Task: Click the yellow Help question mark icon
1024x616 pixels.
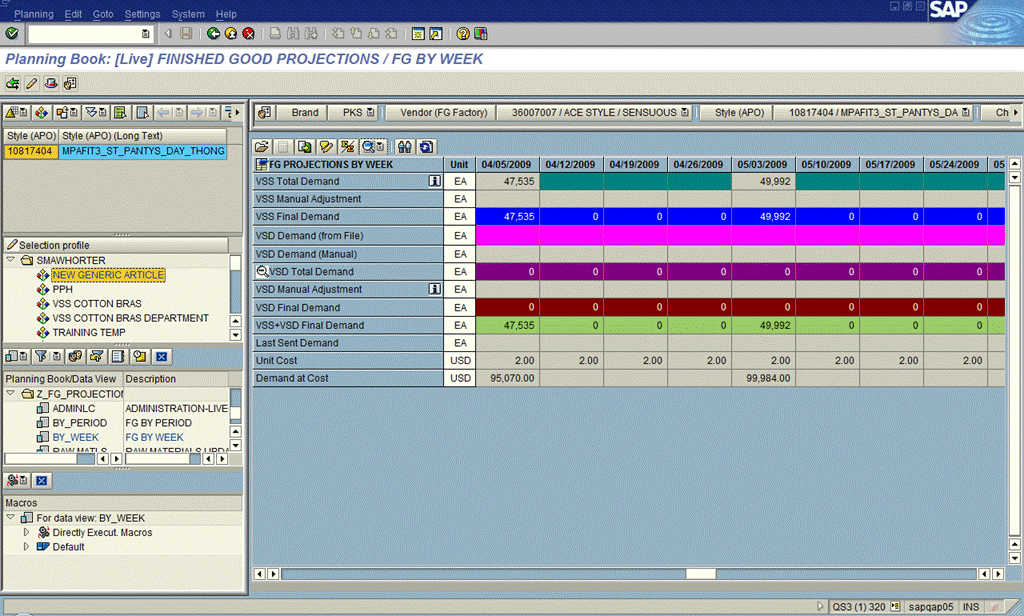Action: (463, 33)
